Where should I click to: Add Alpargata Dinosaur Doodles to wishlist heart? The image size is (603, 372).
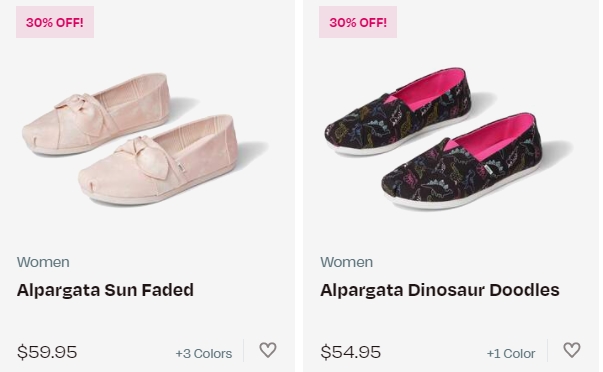click(572, 350)
